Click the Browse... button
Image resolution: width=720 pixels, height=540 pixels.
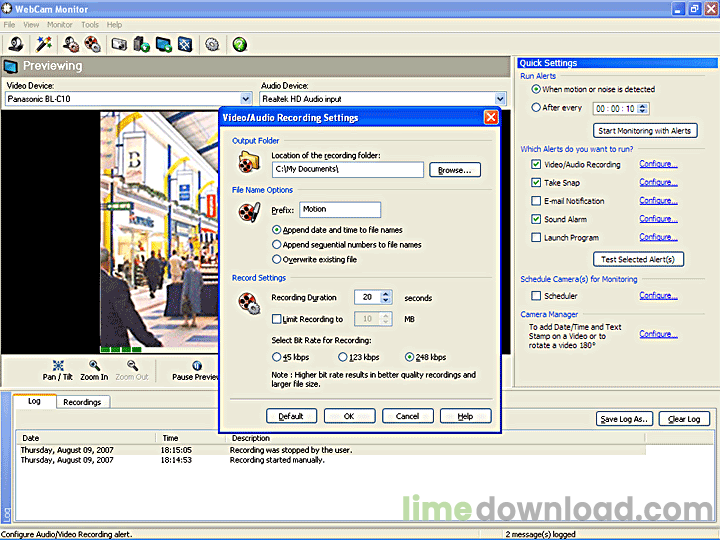point(455,170)
